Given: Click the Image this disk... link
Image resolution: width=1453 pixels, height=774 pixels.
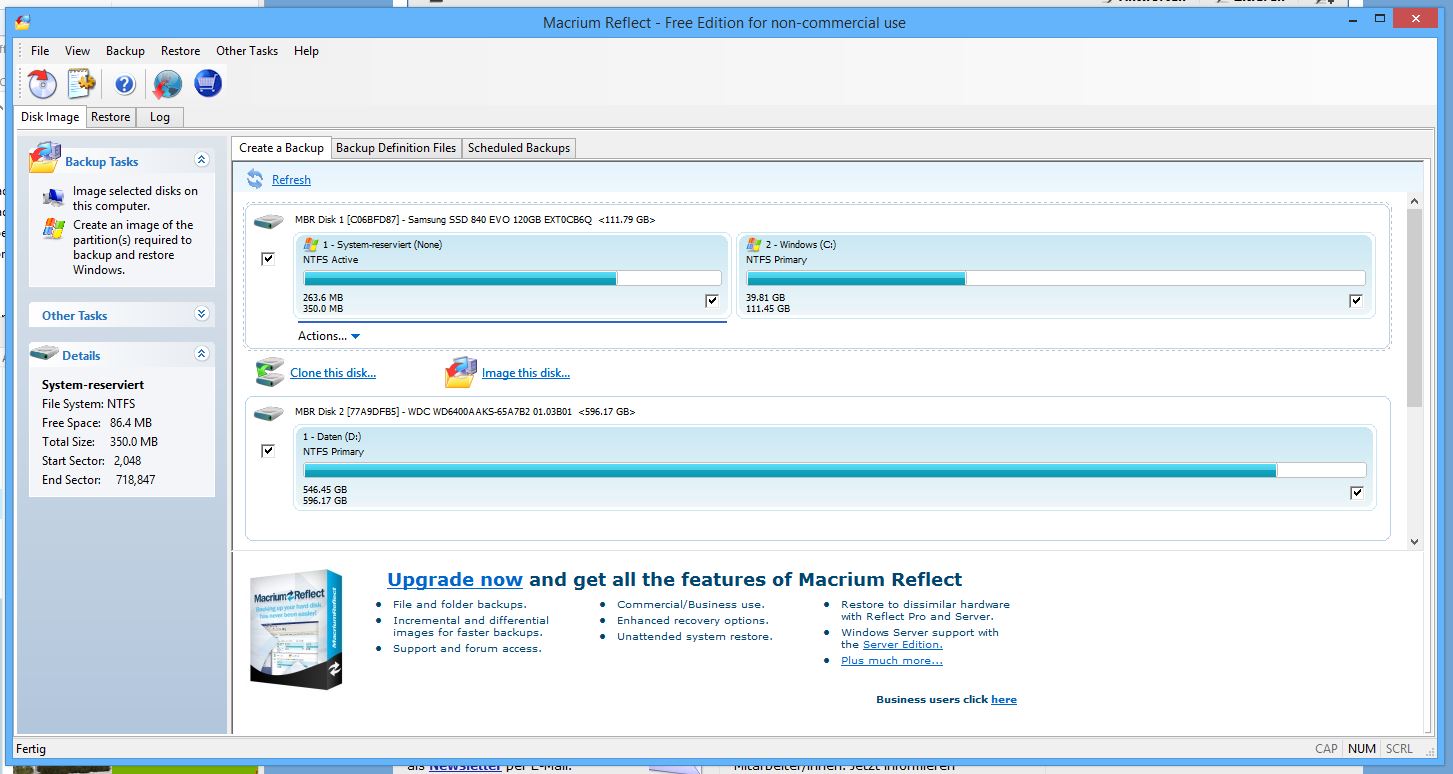Looking at the screenshot, I should (x=526, y=373).
